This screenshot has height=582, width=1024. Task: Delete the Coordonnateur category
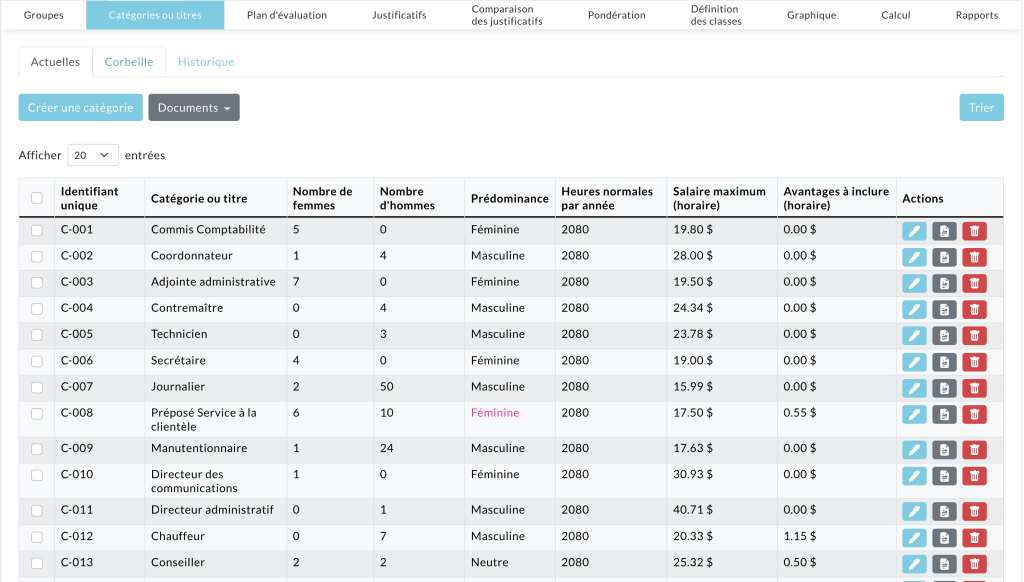974,257
